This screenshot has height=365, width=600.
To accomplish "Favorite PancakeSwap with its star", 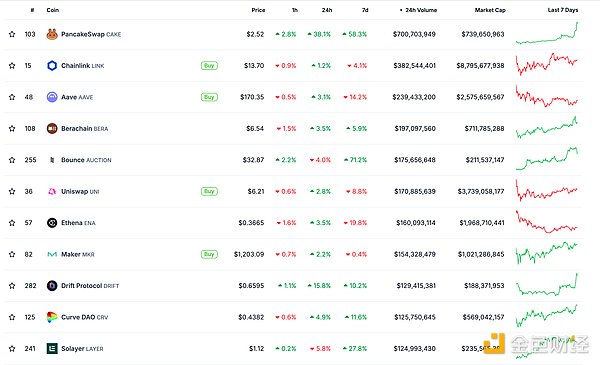I will click(x=12, y=34).
